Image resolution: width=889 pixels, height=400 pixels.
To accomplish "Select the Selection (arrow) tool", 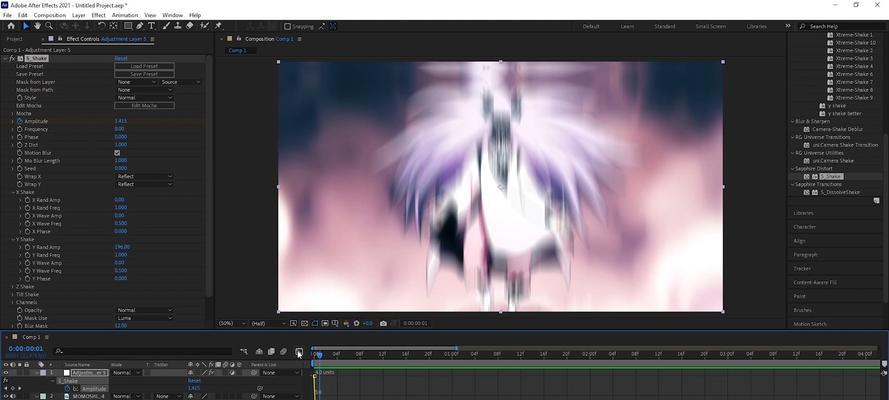I will click(x=26, y=26).
